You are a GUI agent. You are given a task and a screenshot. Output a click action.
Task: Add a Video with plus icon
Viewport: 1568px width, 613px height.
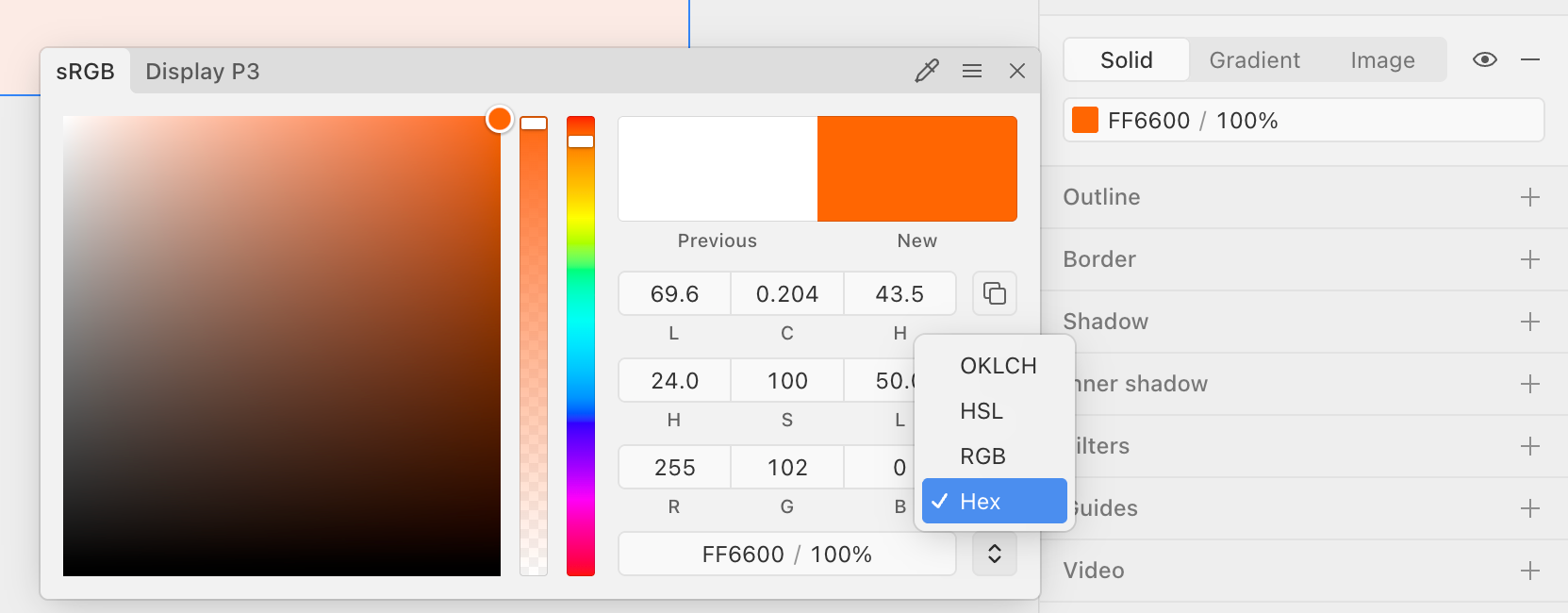1529,571
